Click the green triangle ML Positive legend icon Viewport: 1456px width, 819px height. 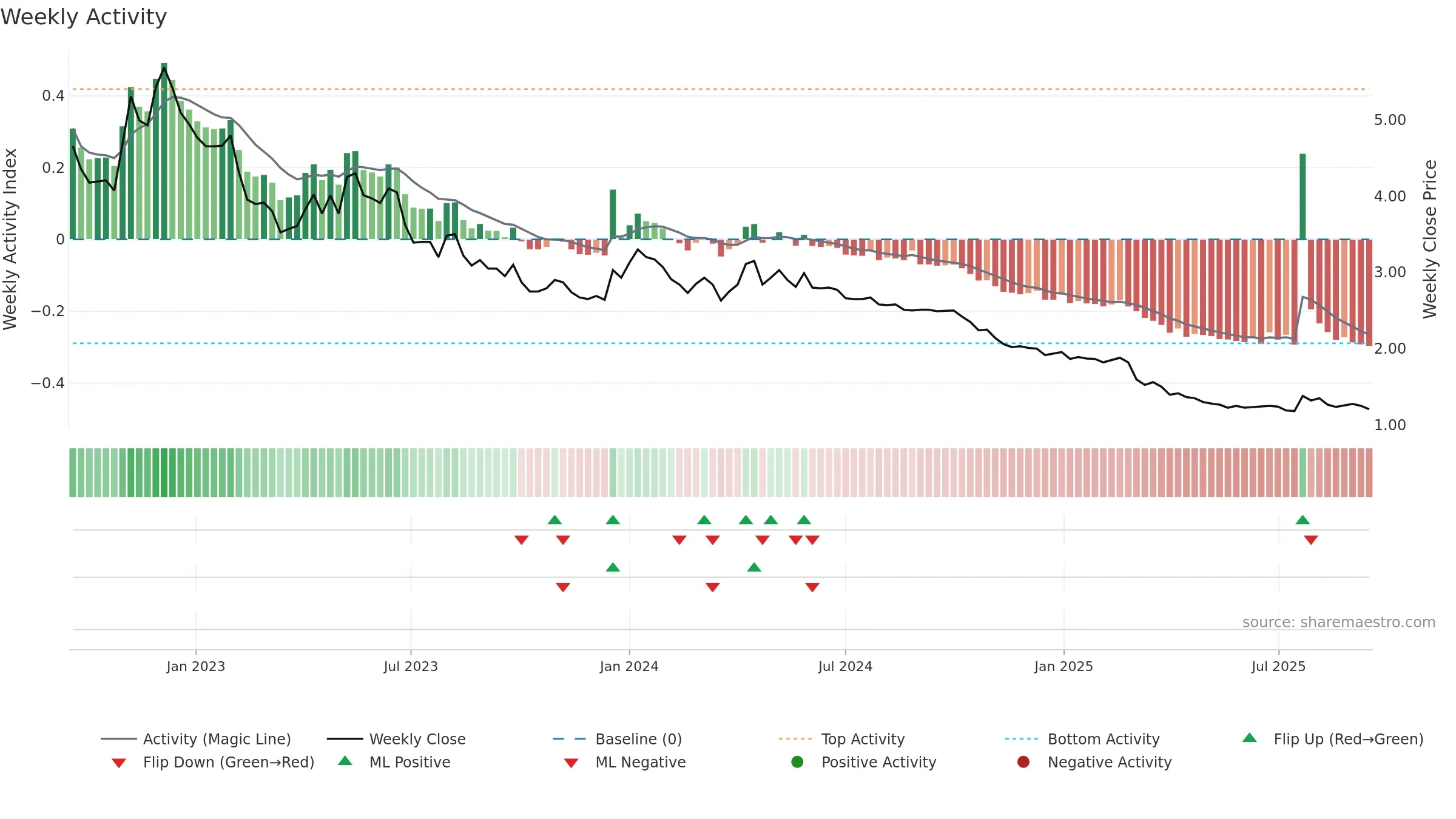coord(345,761)
